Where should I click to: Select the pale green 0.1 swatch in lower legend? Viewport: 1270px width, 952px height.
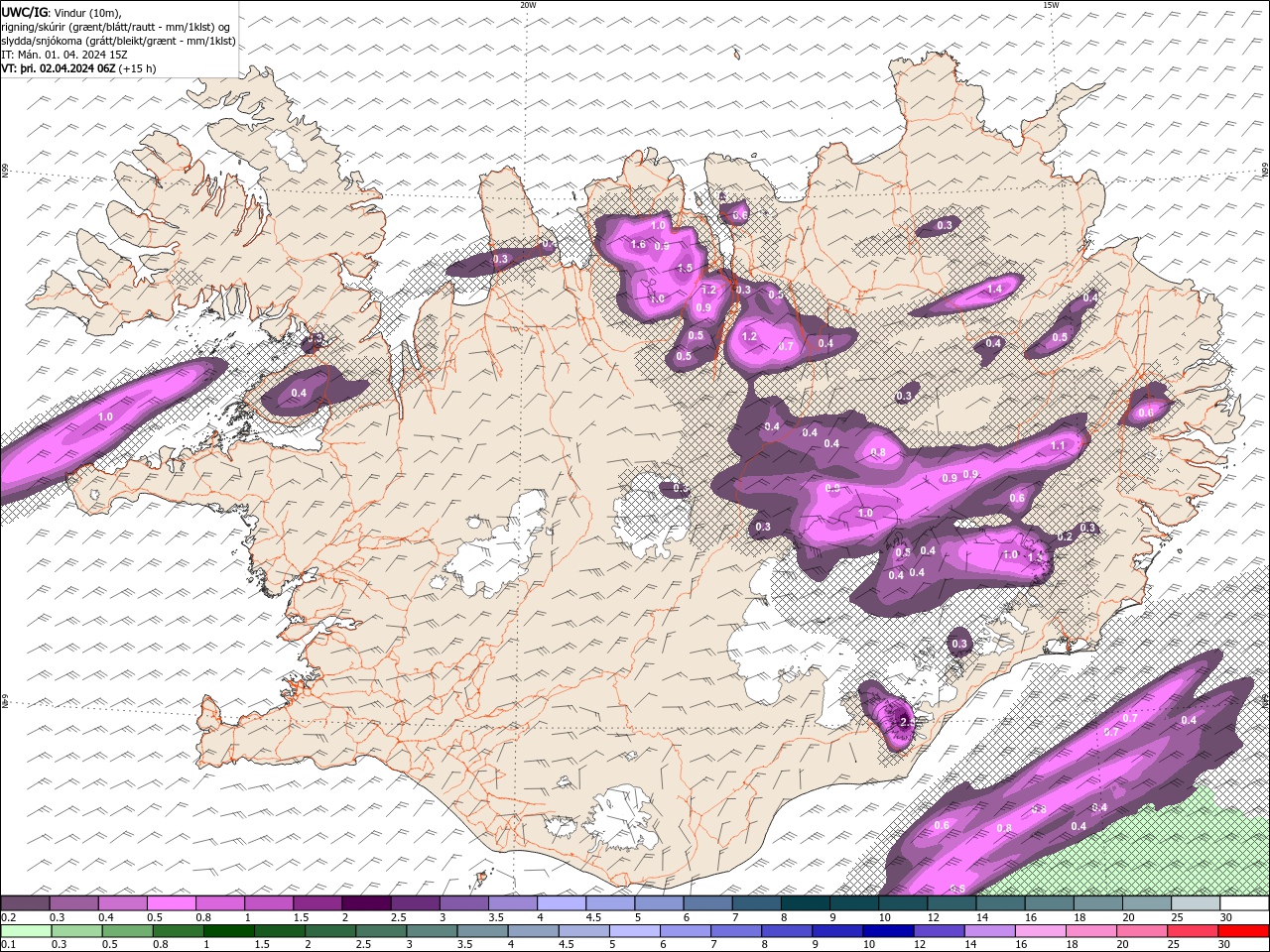coord(25,931)
